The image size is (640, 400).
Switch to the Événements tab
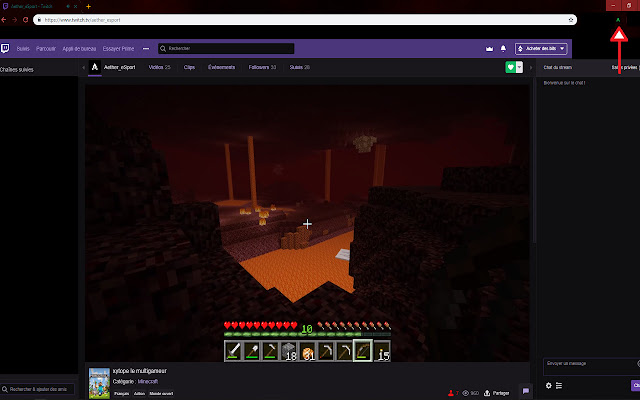coord(222,67)
